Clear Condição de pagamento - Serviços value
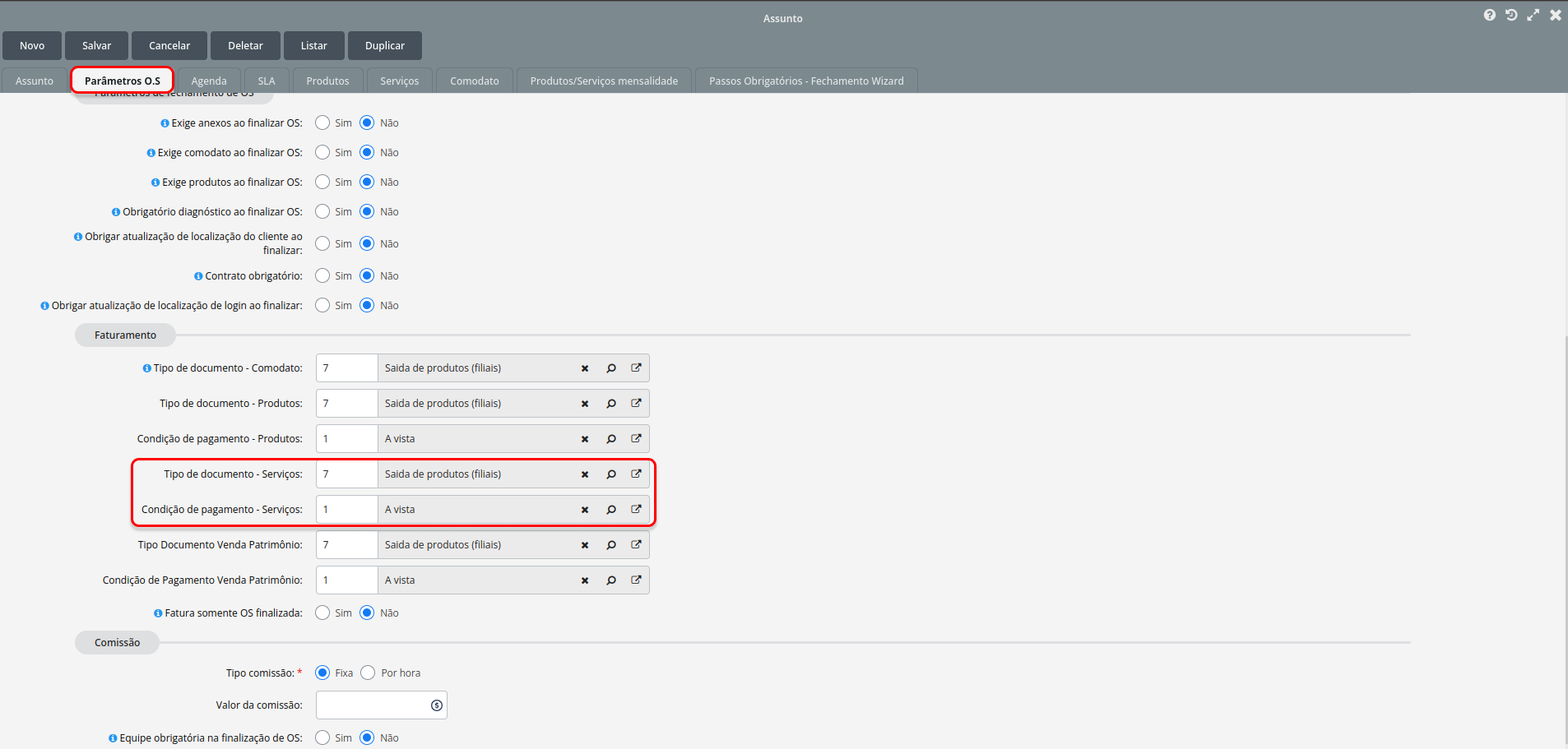Screen dimensions: 1568x749 point(585,510)
